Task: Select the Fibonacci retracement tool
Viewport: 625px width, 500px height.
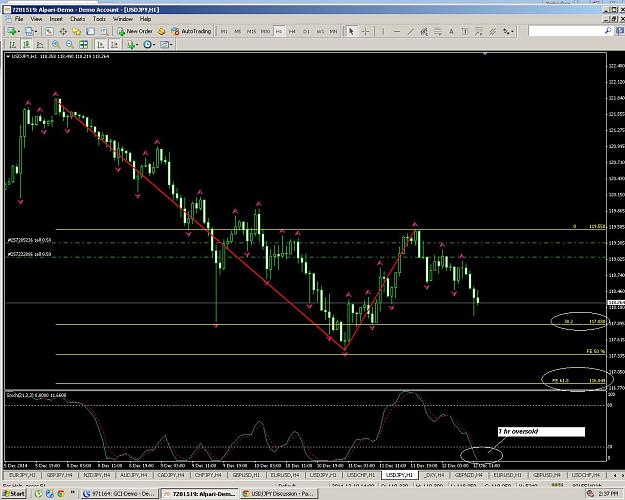Action: coord(438,31)
